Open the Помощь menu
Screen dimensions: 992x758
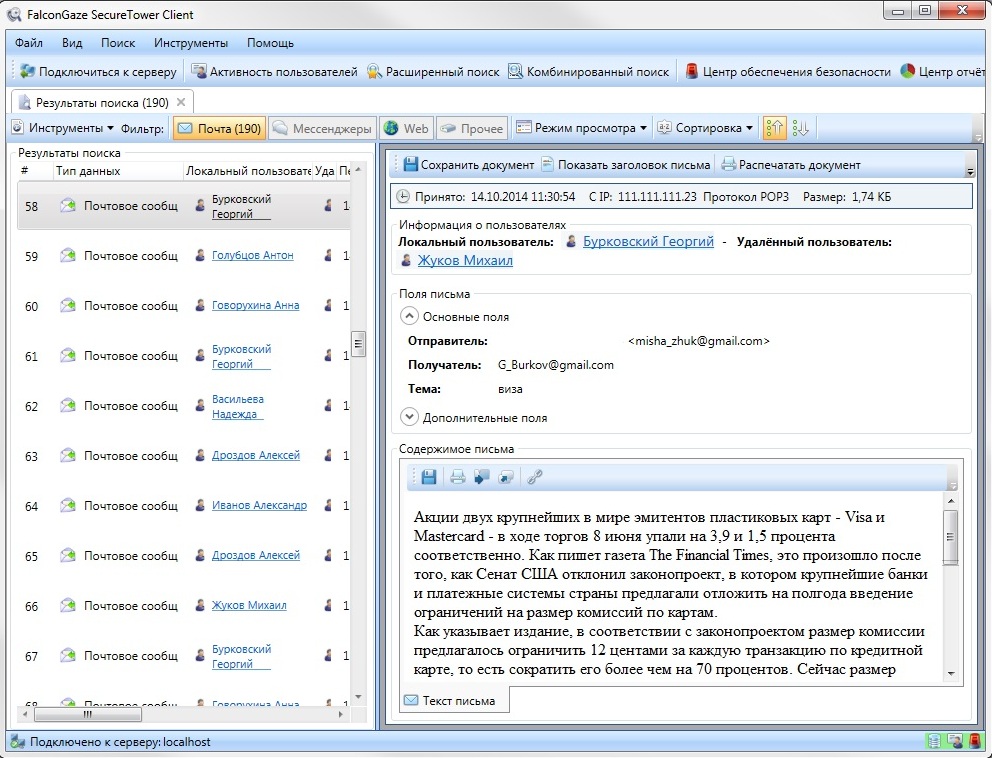click(270, 43)
